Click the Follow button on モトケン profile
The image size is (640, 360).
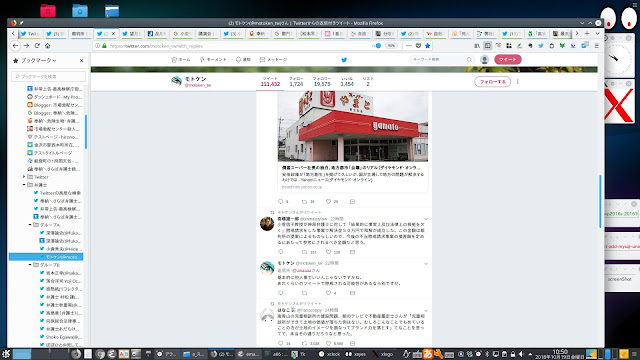493,82
